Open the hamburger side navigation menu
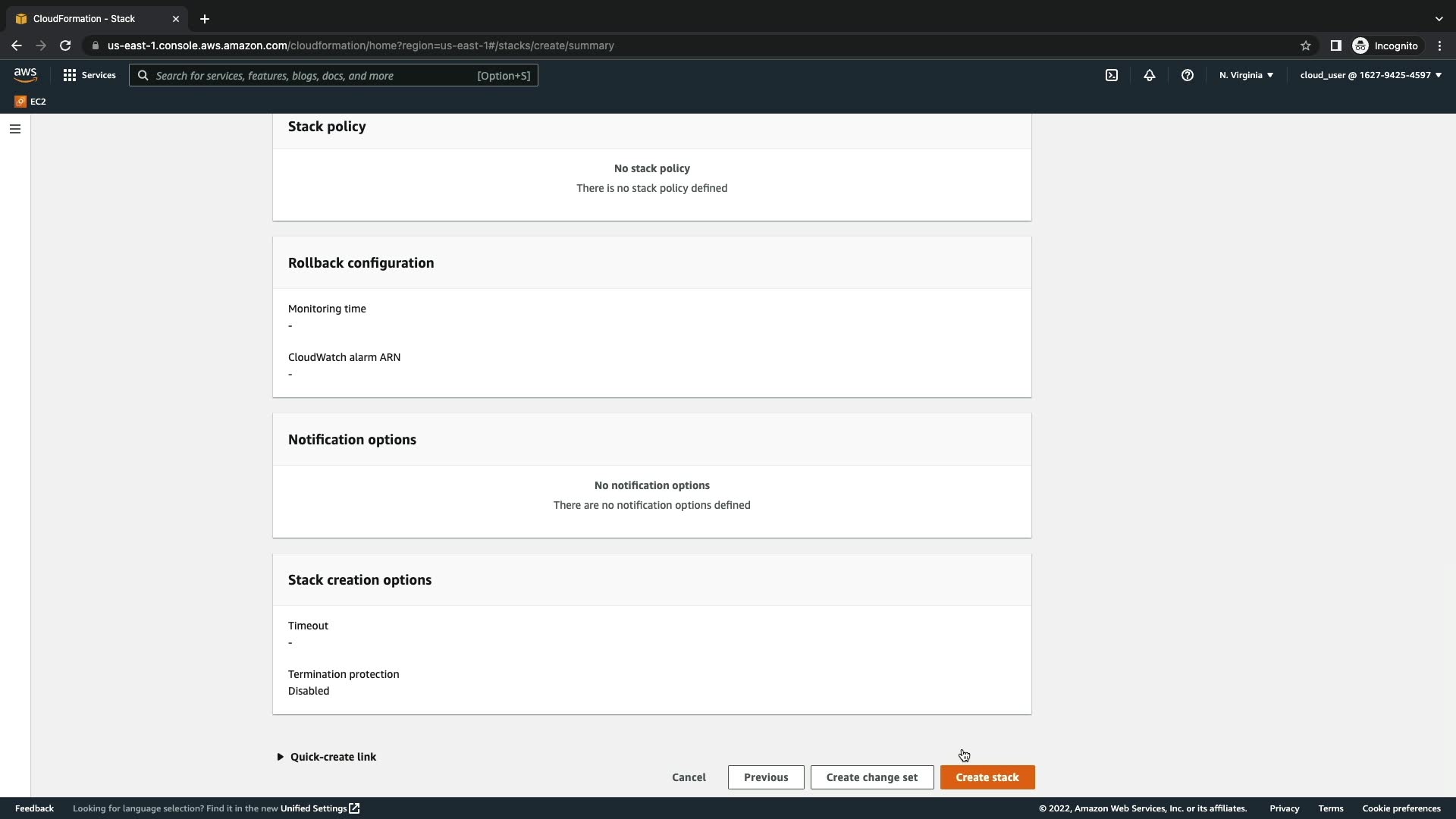This screenshot has width=1456, height=819. (14, 129)
